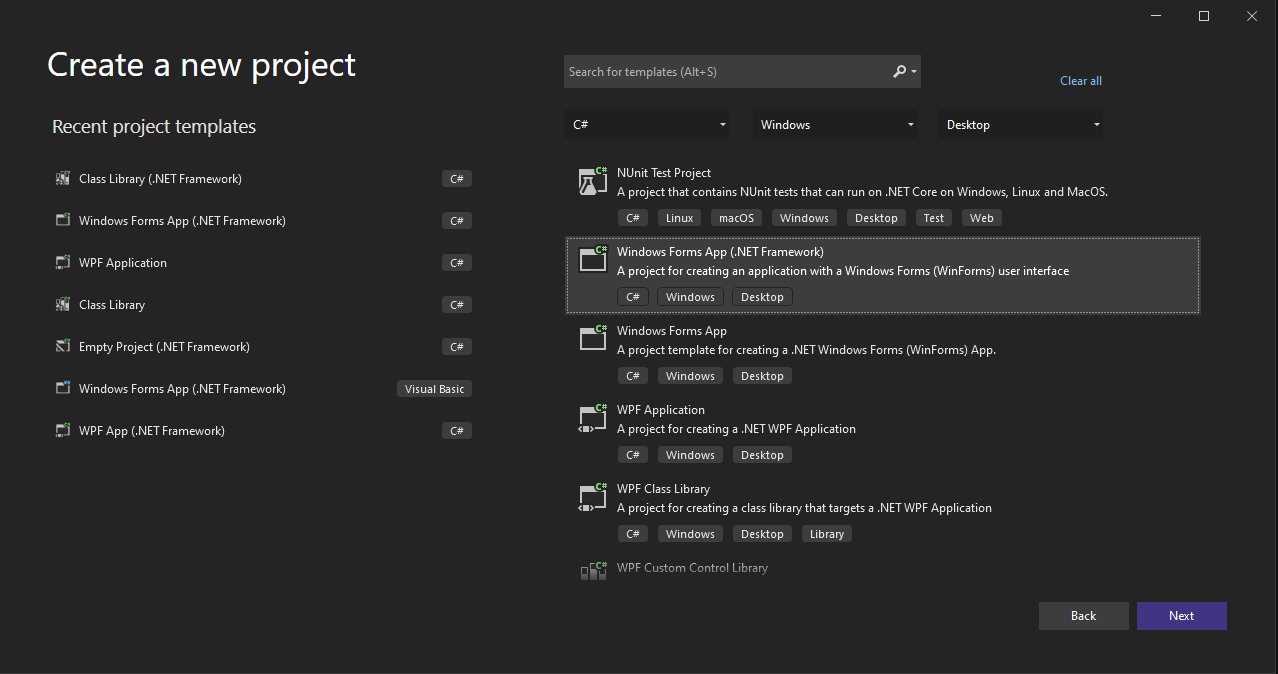This screenshot has width=1278, height=674.
Task: Click the Visual Basic tag in the recent list
Action: (434, 389)
